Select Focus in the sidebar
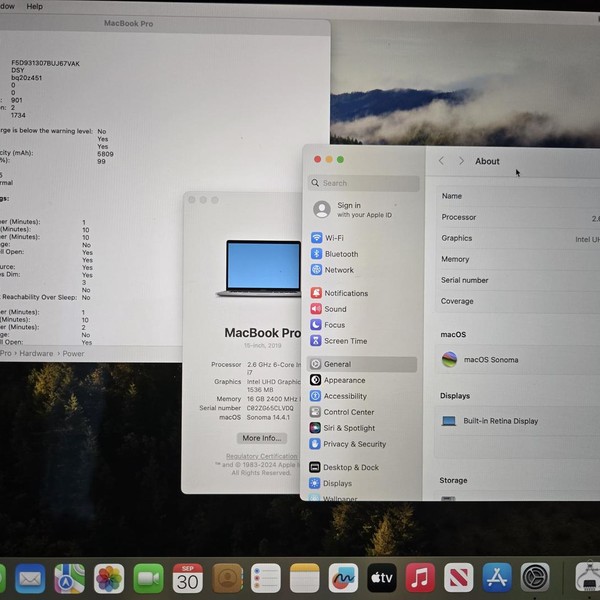The image size is (600, 600). (328, 325)
